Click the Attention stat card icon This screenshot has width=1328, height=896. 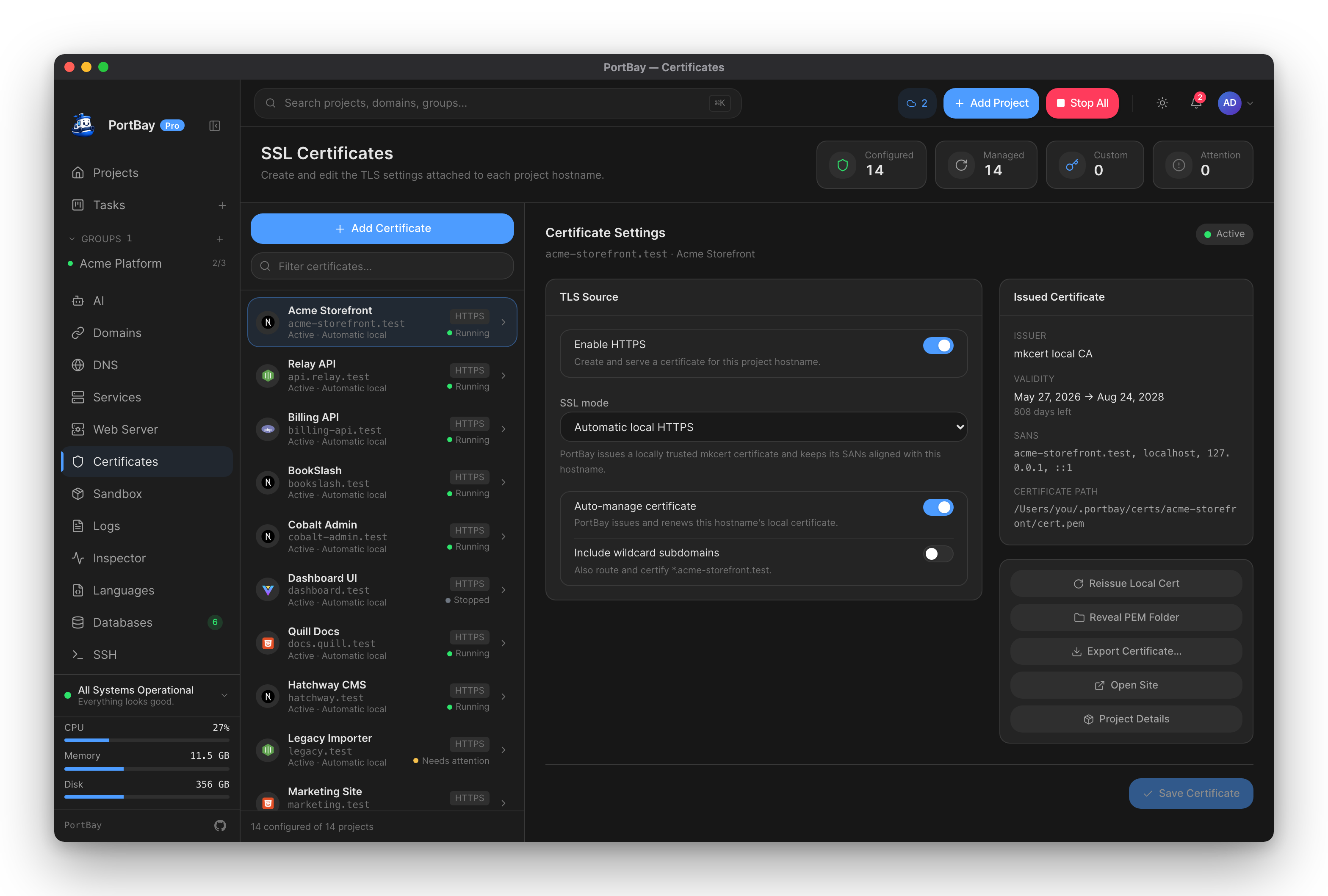1178,165
